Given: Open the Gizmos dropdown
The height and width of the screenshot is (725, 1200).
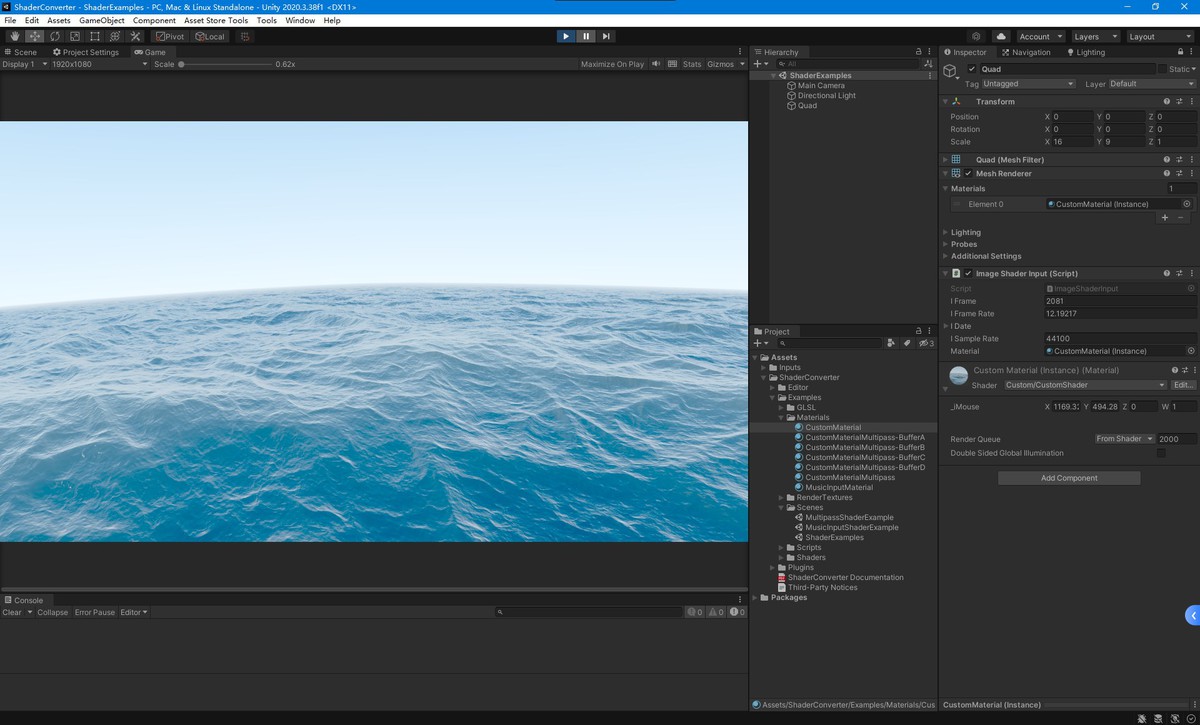Looking at the screenshot, I should point(724,64).
